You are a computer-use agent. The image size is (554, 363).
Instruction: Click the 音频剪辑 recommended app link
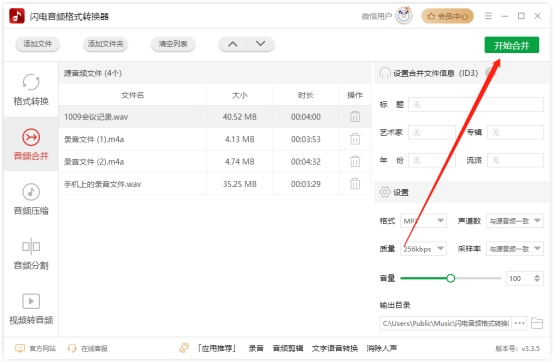[x=288, y=349]
